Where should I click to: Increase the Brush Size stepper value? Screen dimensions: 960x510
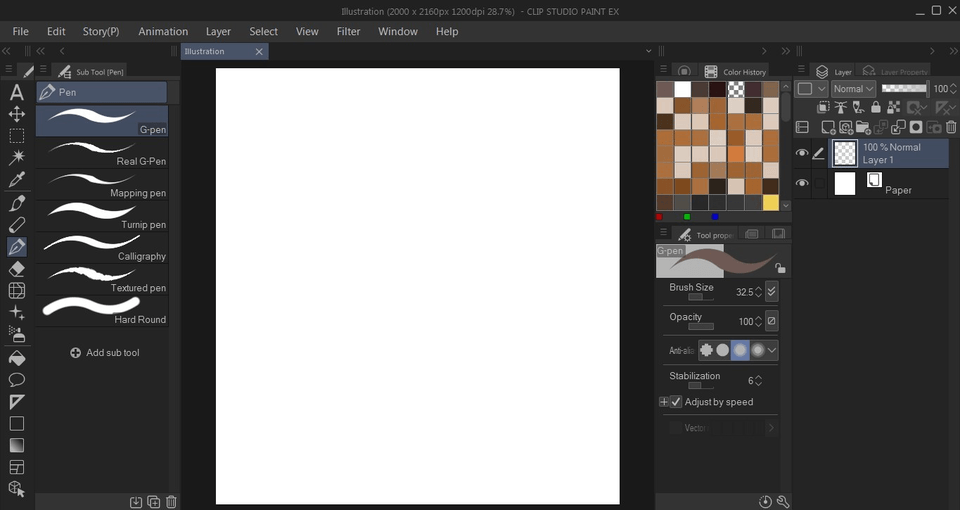(x=759, y=288)
